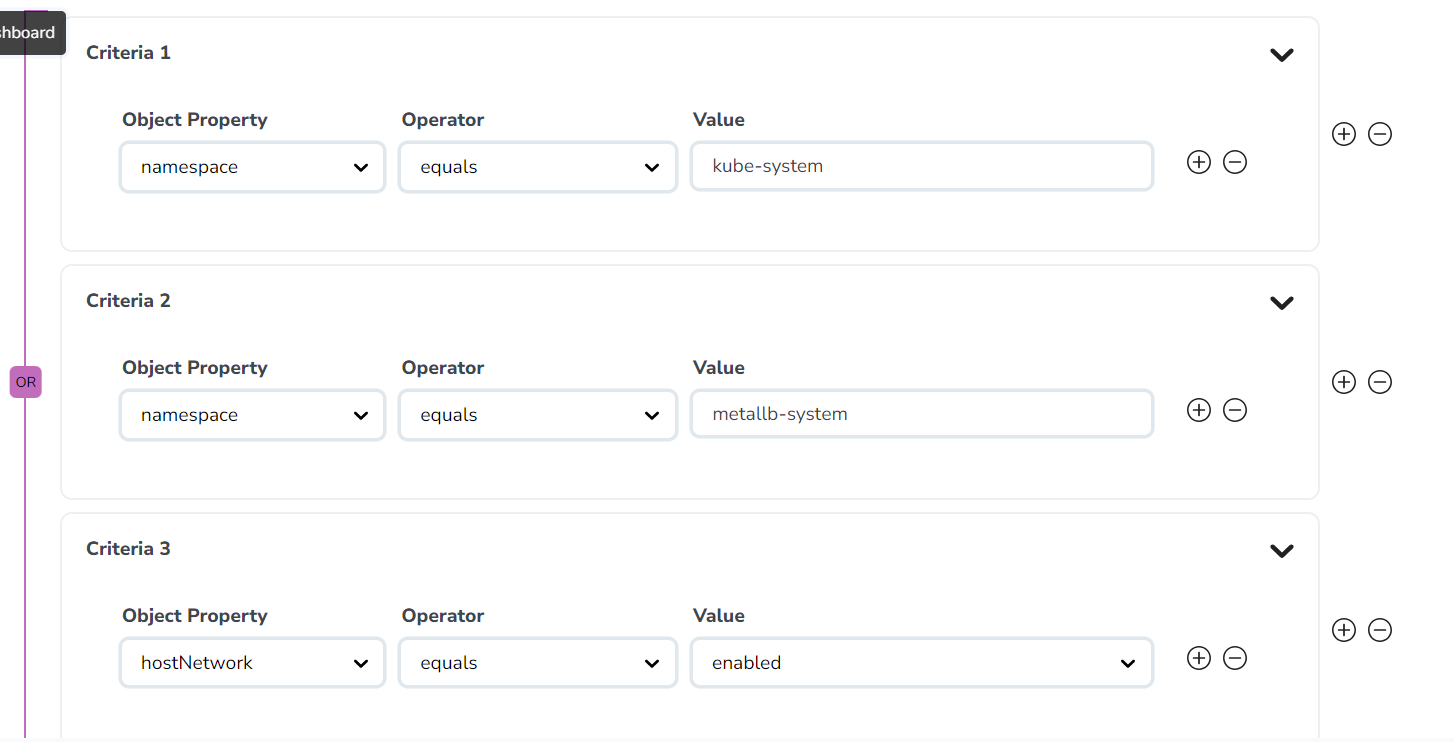Toggle the OR logic operator badge

[x=26, y=382]
